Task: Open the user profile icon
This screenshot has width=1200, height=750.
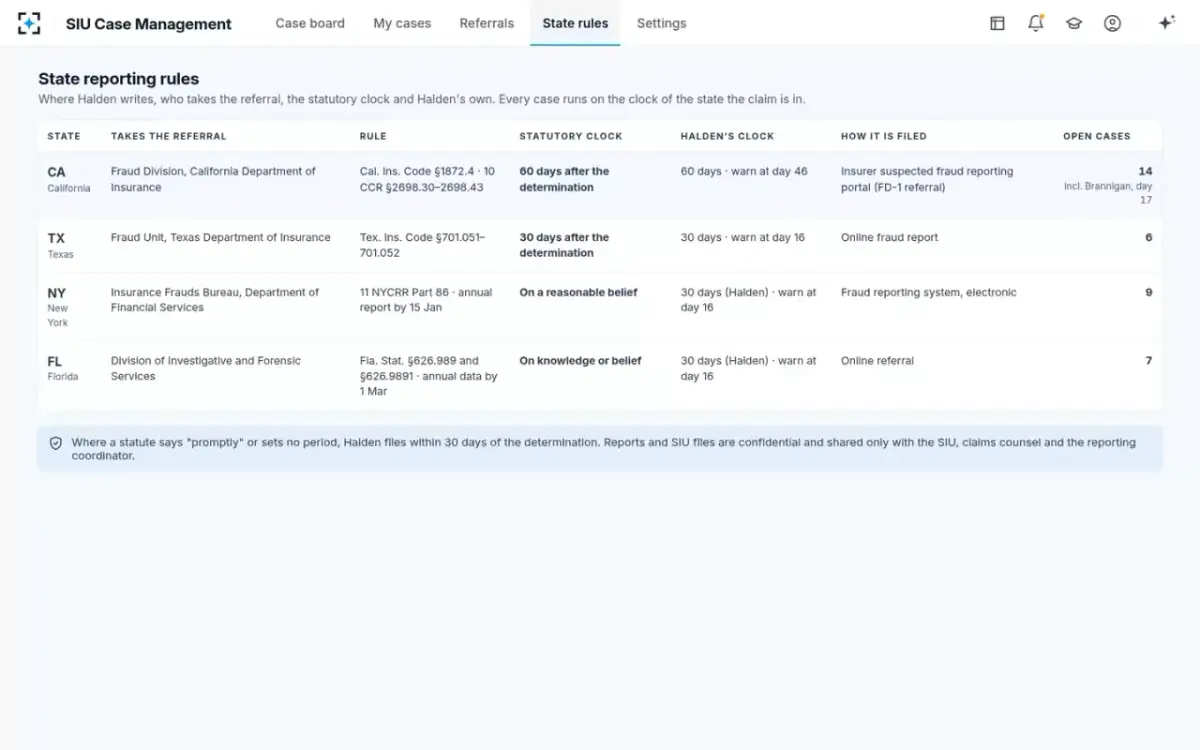Action: (x=1112, y=23)
